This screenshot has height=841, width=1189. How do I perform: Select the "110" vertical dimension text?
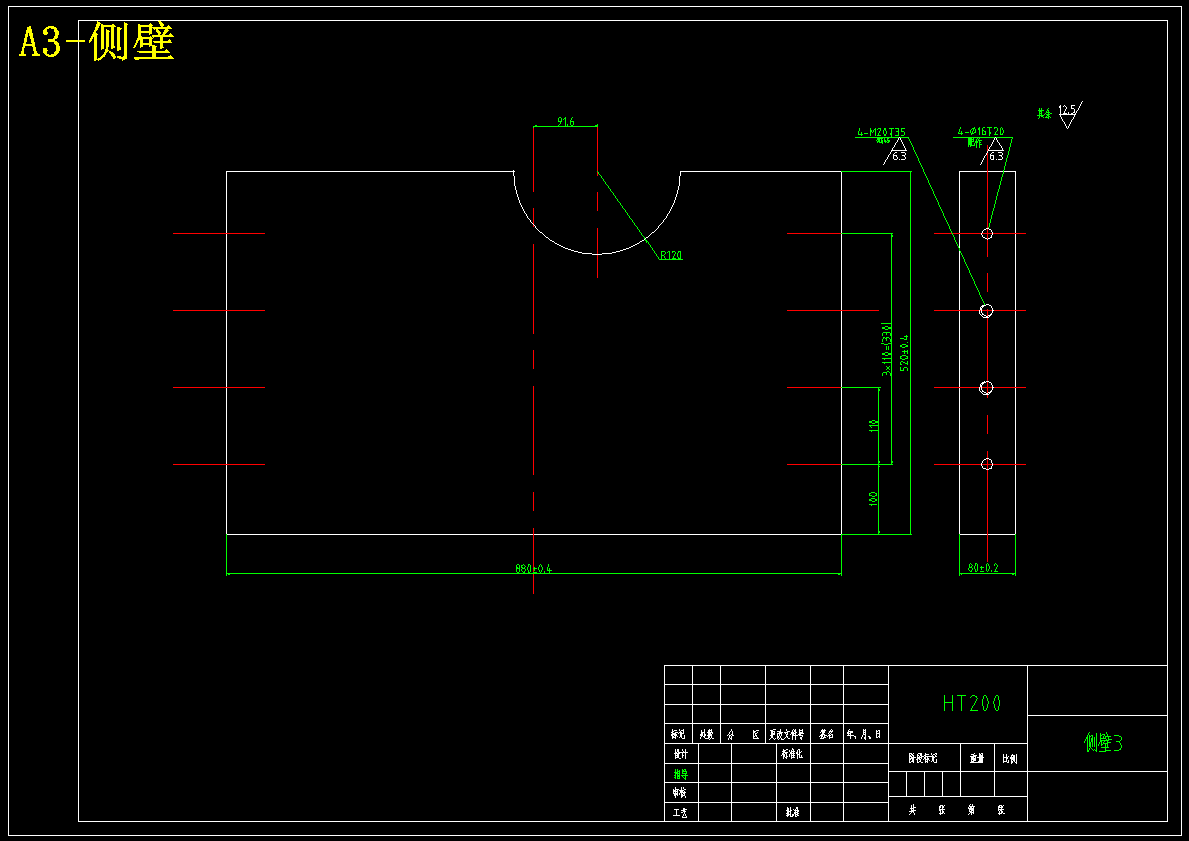[x=874, y=426]
